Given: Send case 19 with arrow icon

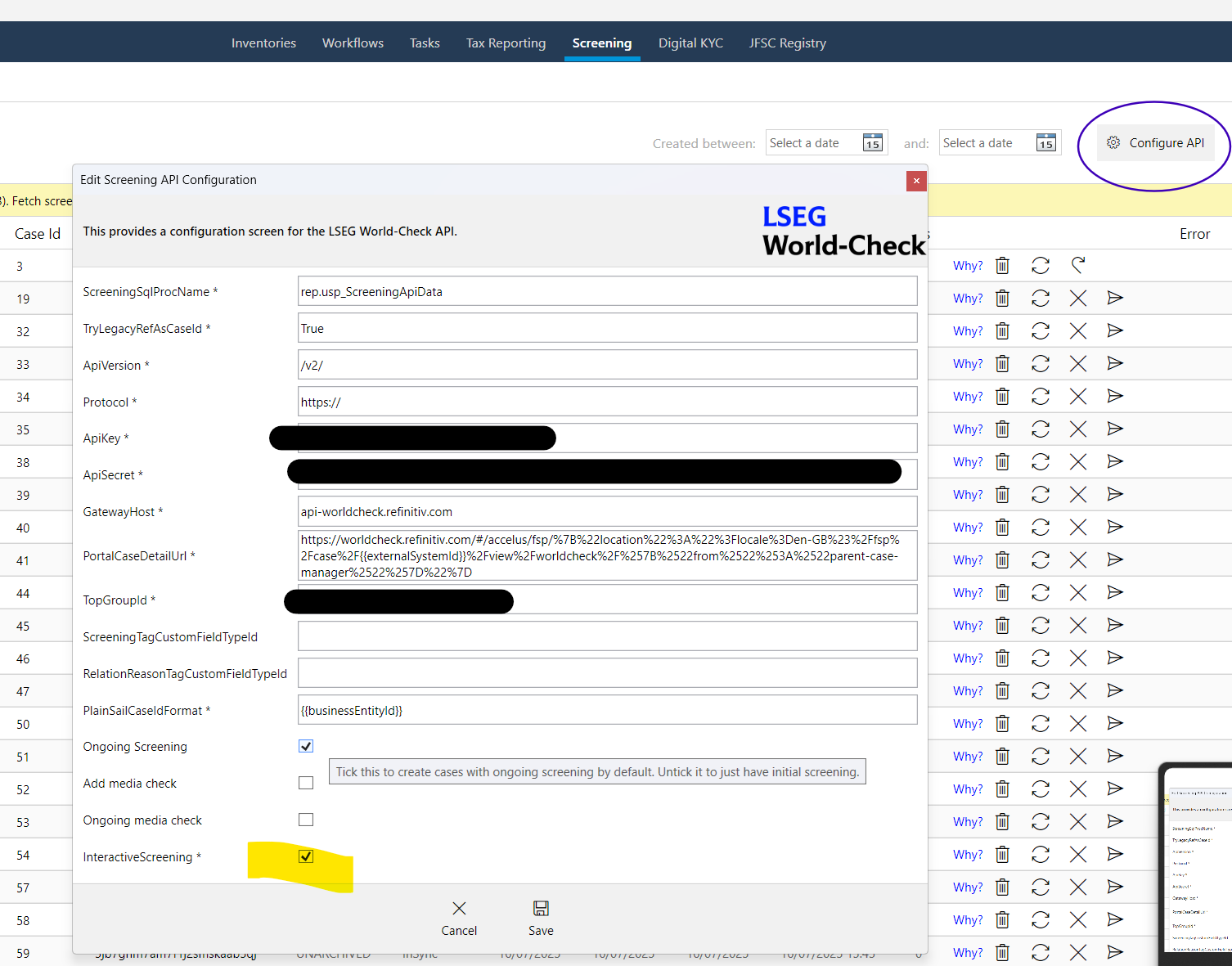Looking at the screenshot, I should click(x=1115, y=298).
